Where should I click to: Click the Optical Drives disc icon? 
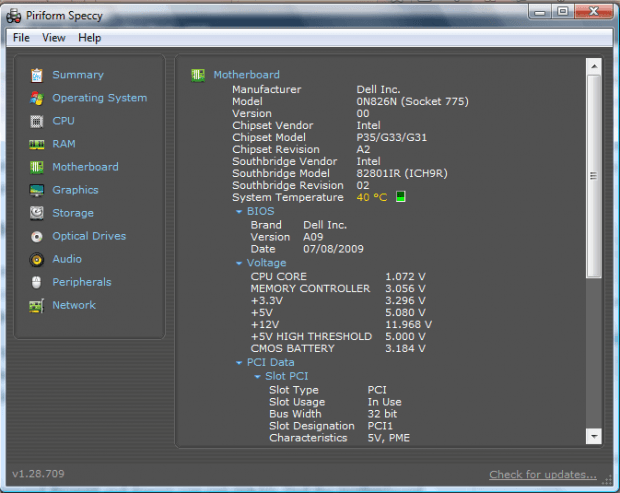click(37, 236)
